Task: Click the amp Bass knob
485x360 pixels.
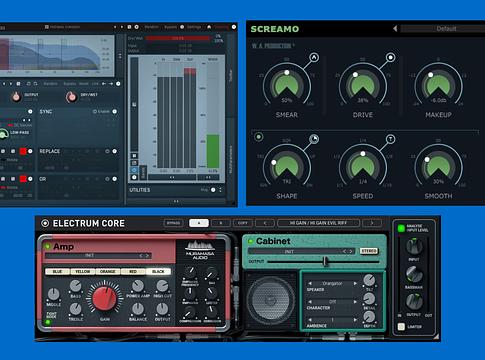Action: 75,286
